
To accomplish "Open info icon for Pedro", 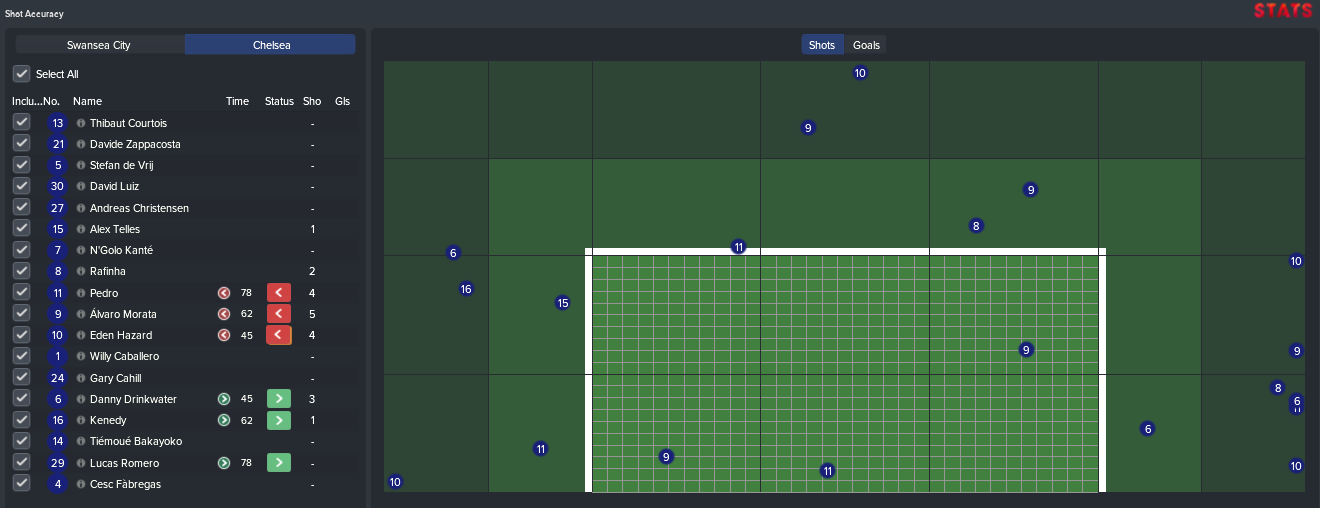I will click(81, 293).
